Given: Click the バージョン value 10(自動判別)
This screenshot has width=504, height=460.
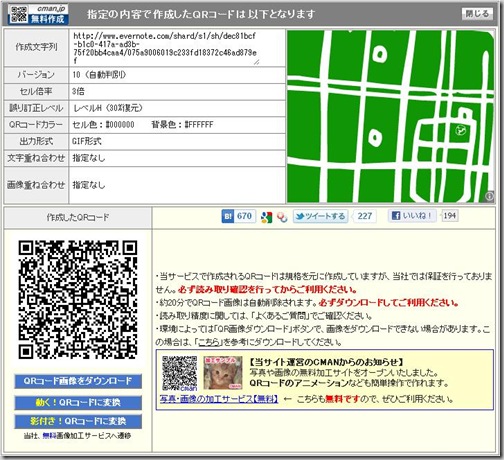Looking at the screenshot, I should 99,75.
